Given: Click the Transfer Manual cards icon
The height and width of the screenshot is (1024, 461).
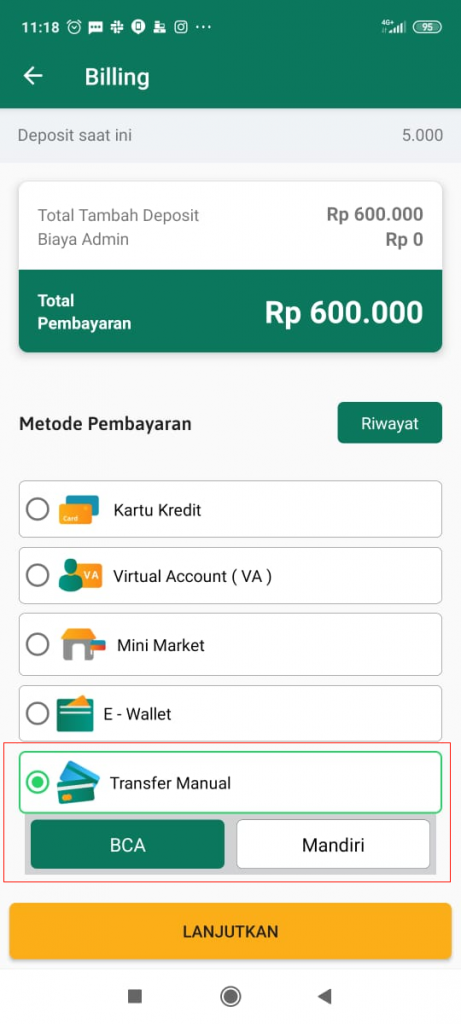Looking at the screenshot, I should tap(78, 782).
